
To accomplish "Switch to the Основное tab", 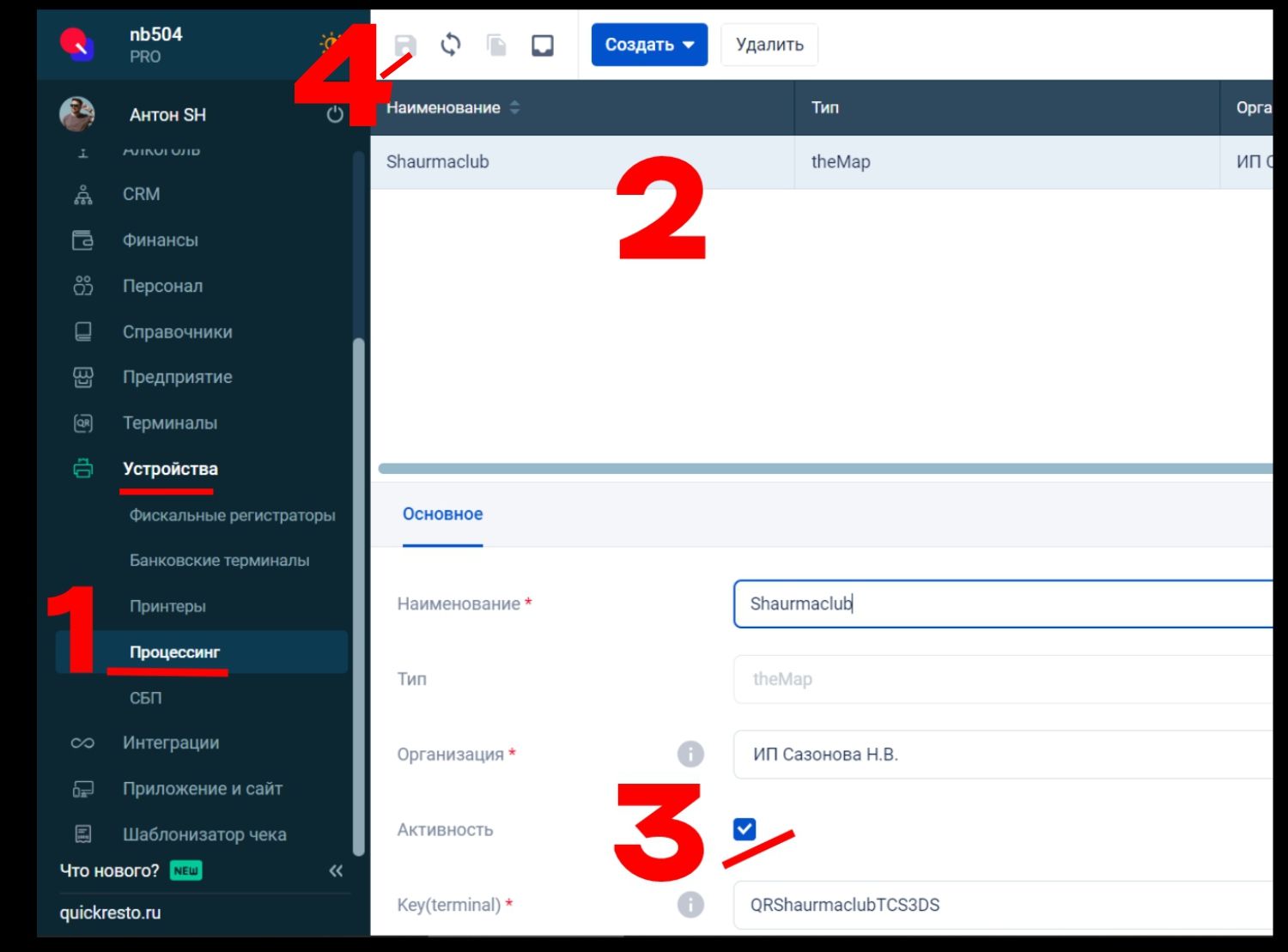I will [442, 514].
